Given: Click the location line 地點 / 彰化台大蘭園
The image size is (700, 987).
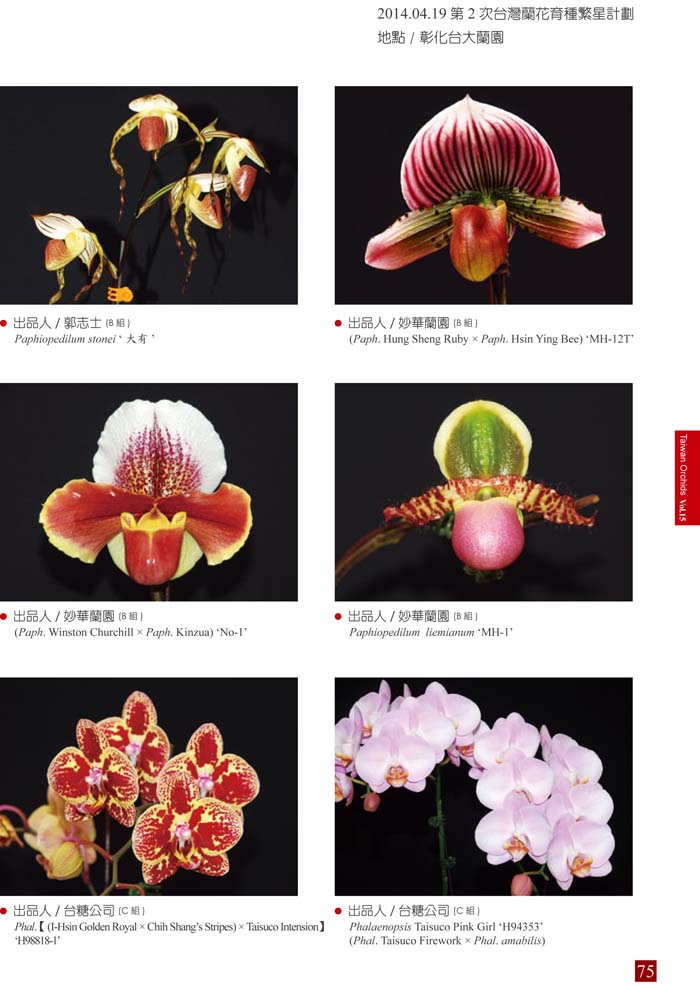Looking at the screenshot, I should point(440,38).
